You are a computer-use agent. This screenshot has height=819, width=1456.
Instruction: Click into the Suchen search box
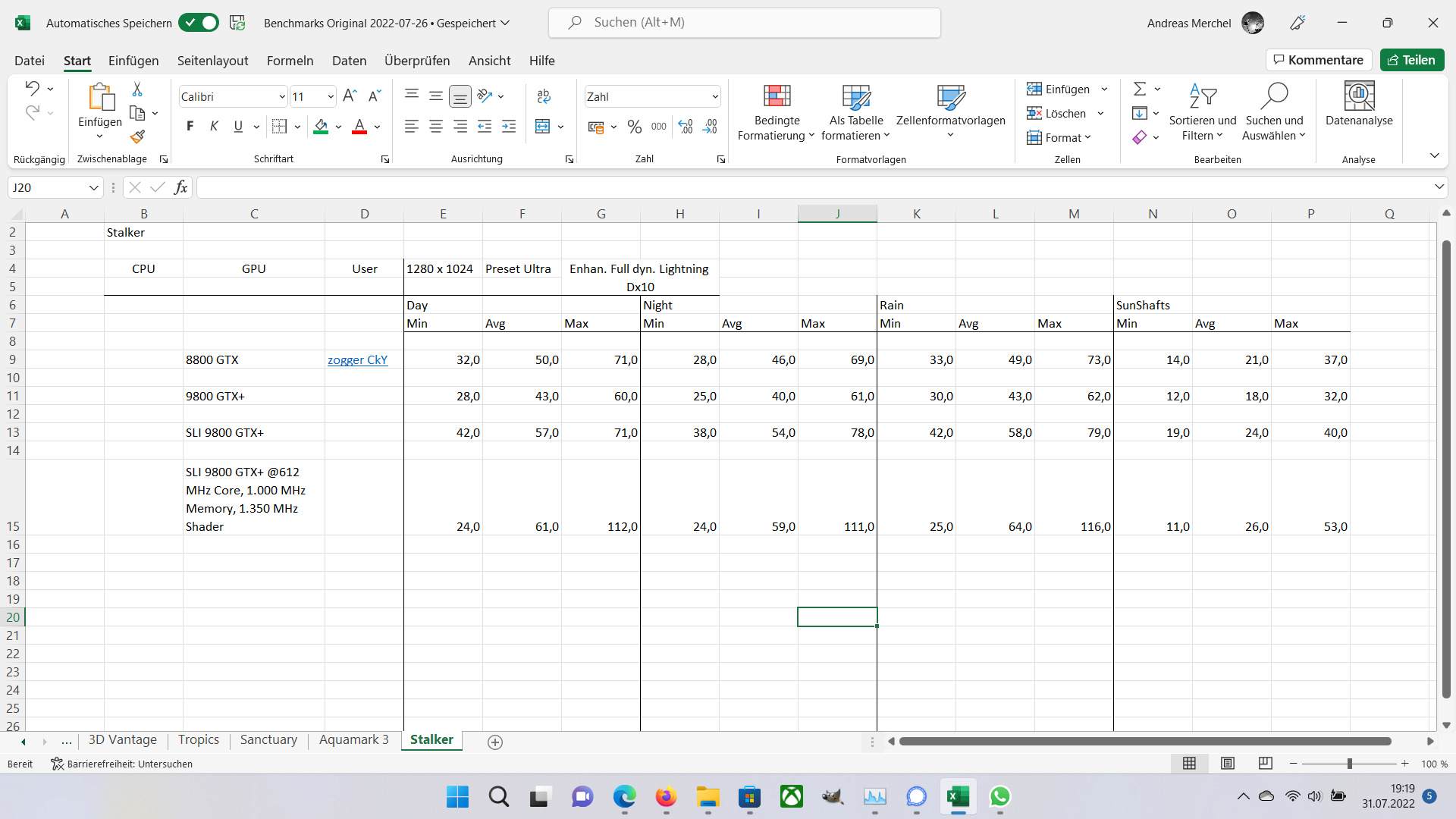coord(744,23)
